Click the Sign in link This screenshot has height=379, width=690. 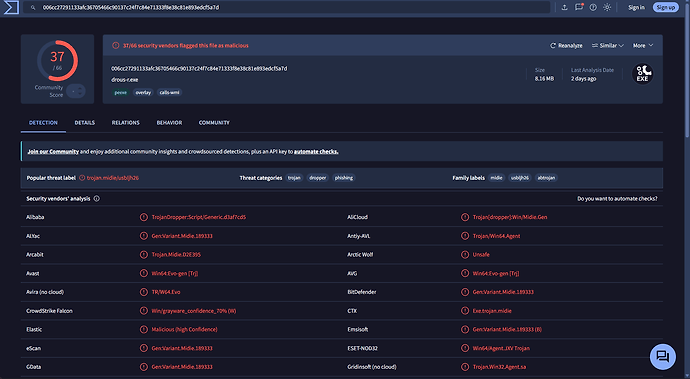636,7
